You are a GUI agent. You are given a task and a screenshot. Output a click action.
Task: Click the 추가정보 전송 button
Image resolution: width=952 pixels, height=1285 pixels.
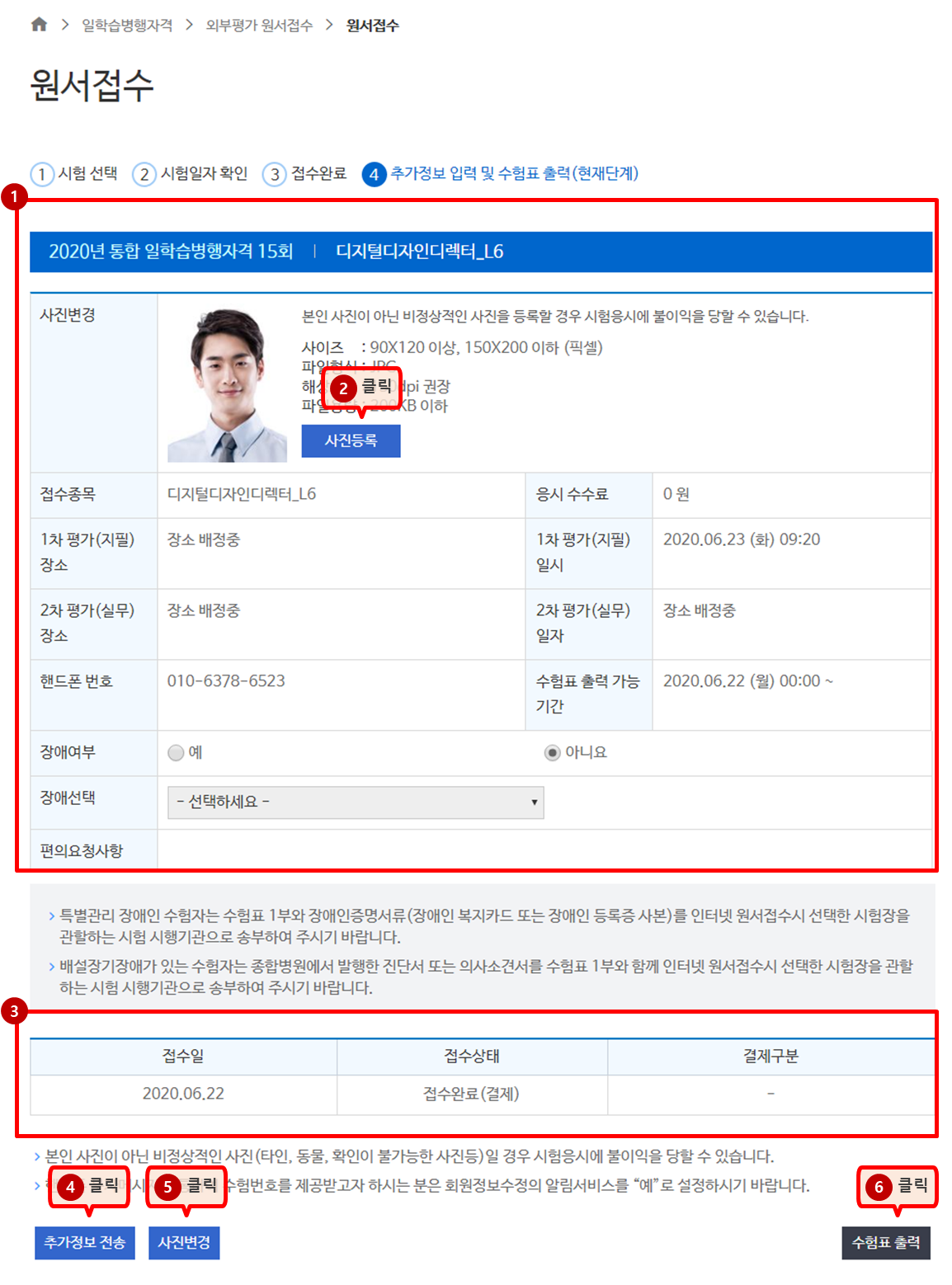[x=84, y=1242]
